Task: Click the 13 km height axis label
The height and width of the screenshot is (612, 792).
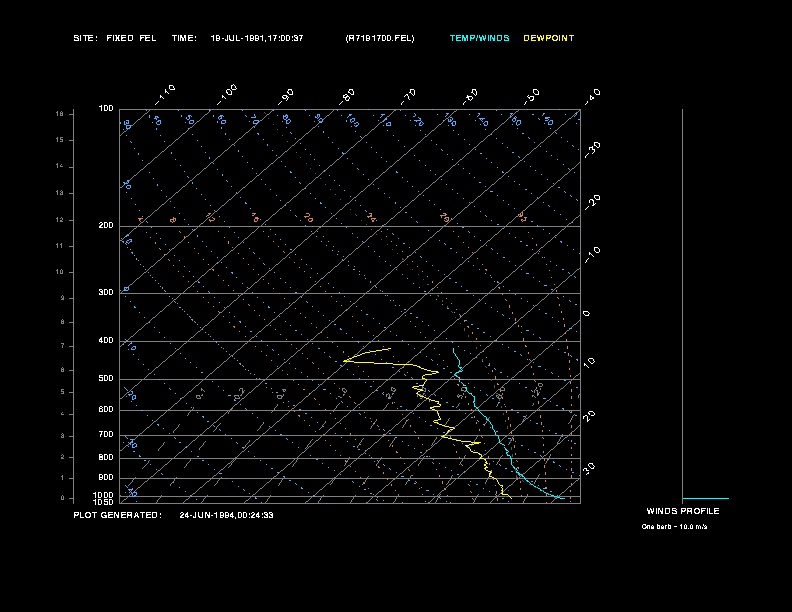Action: tap(60, 193)
